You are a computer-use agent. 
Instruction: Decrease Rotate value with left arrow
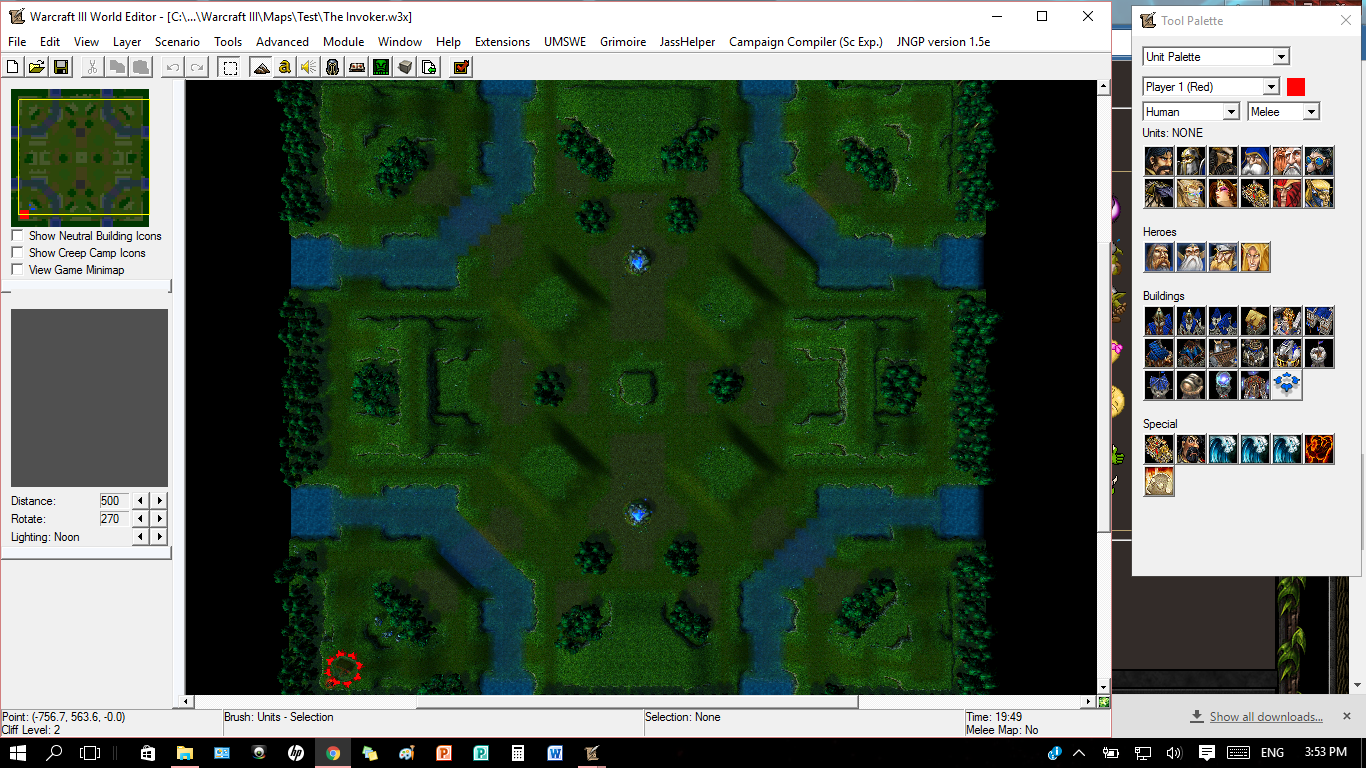[141, 519]
